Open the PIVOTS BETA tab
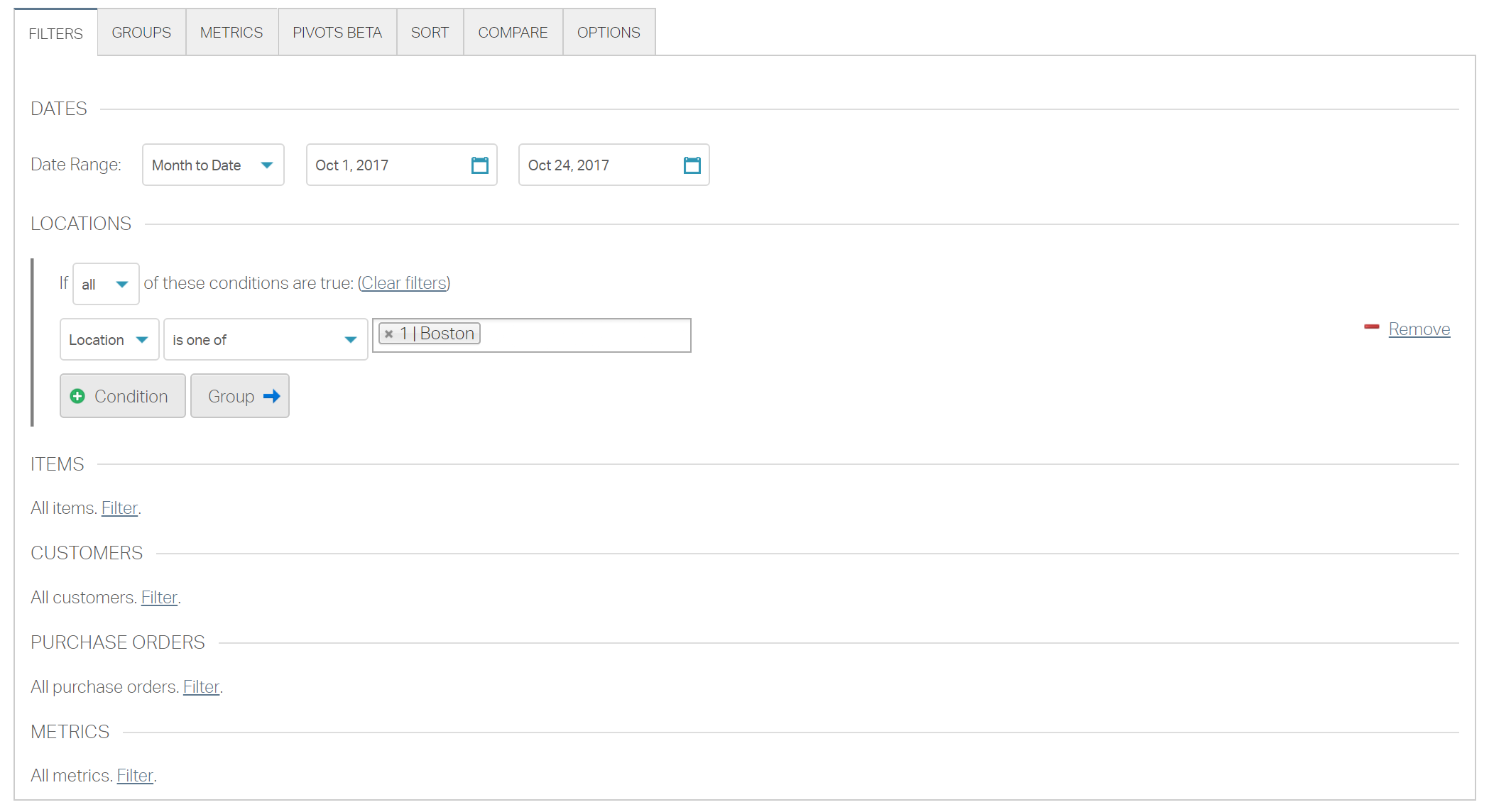Viewport: 1489px width, 812px height. click(x=337, y=32)
